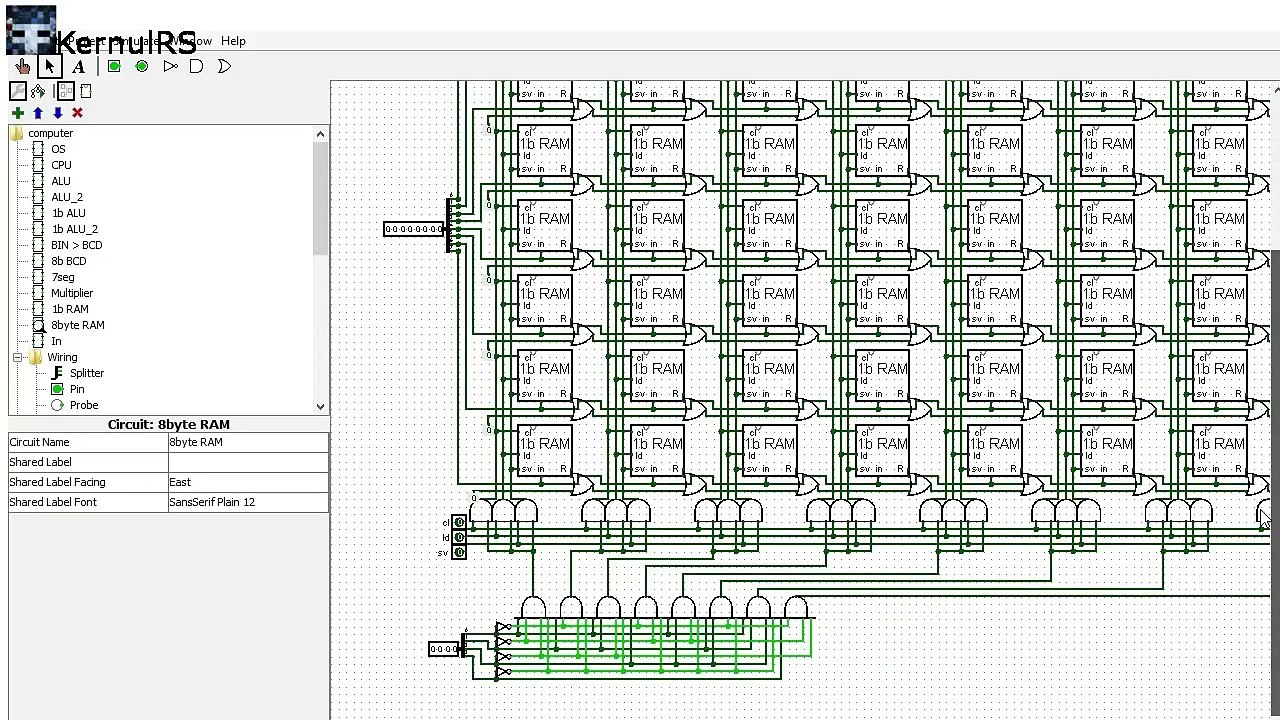The height and width of the screenshot is (720, 1280).
Task: Remove the circuit with red X
Action: [77, 113]
